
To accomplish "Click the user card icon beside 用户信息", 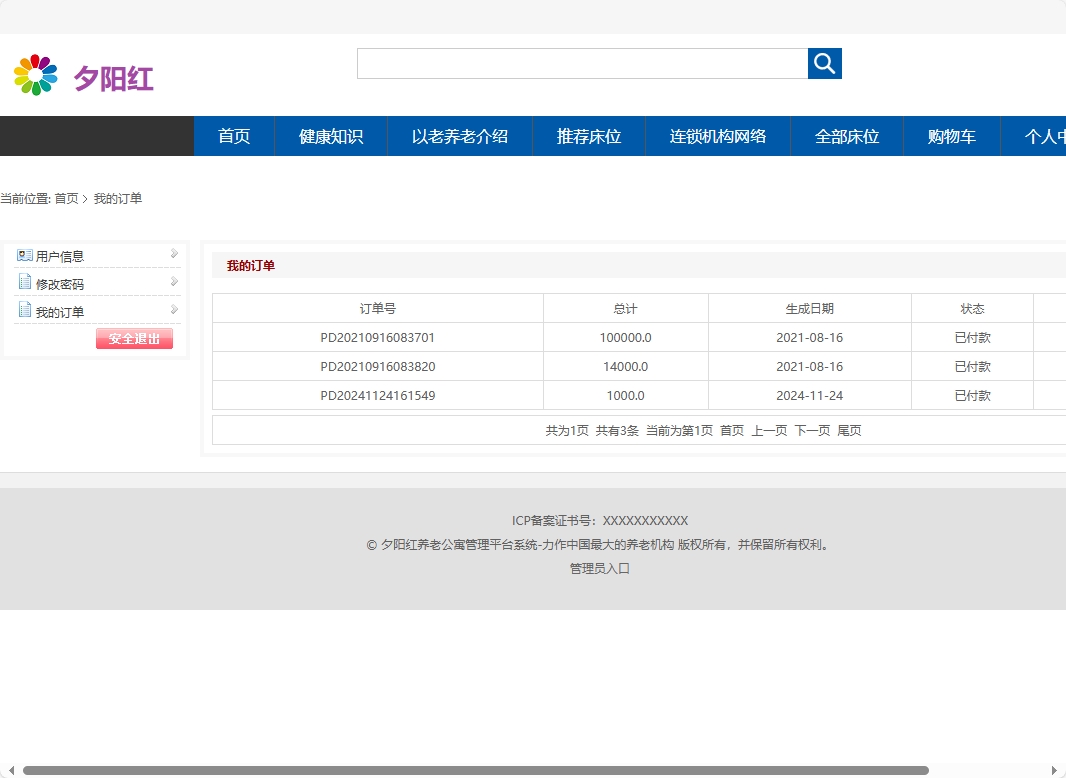I will point(24,255).
